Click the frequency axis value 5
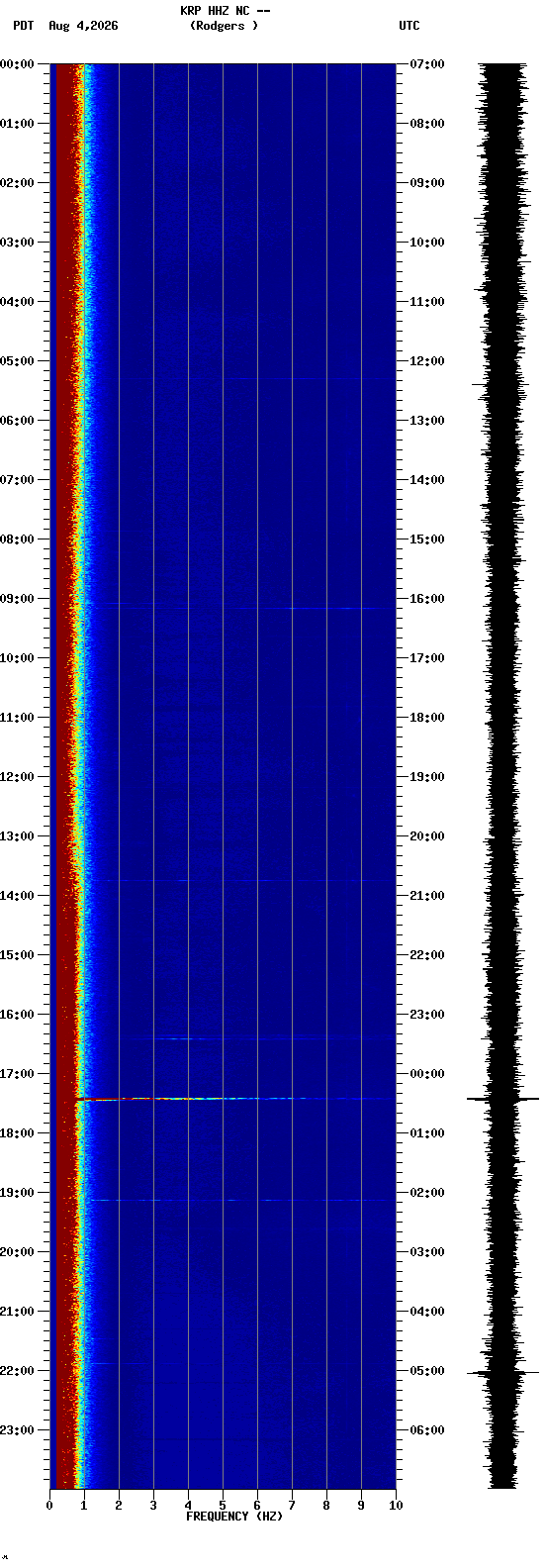This screenshot has width=546, height=1568. (x=223, y=1506)
